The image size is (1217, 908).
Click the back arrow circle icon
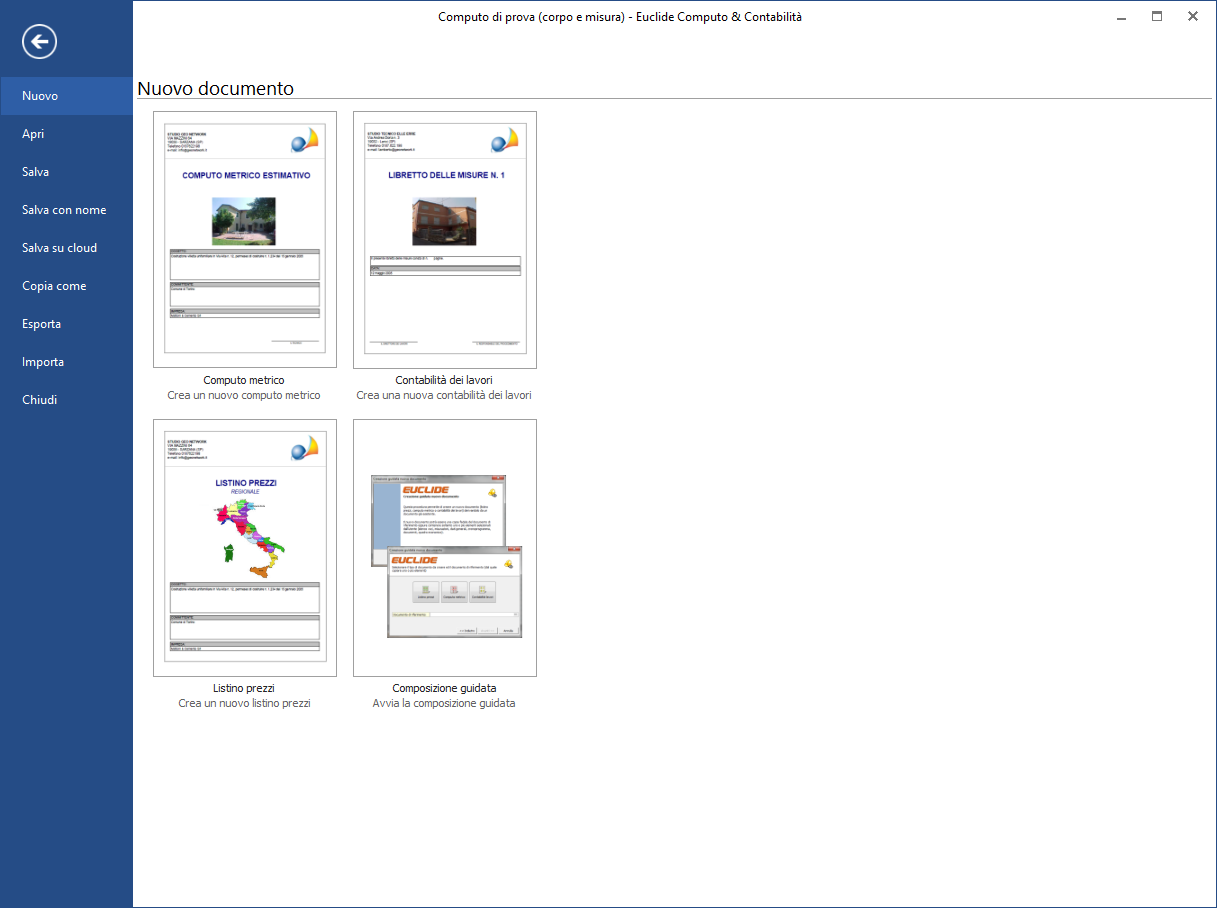point(40,41)
